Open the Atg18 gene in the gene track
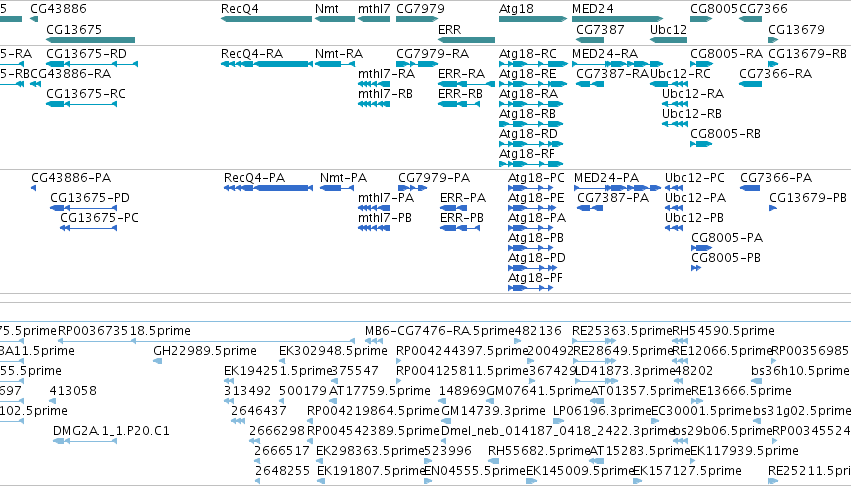851x486 pixels. point(533,19)
